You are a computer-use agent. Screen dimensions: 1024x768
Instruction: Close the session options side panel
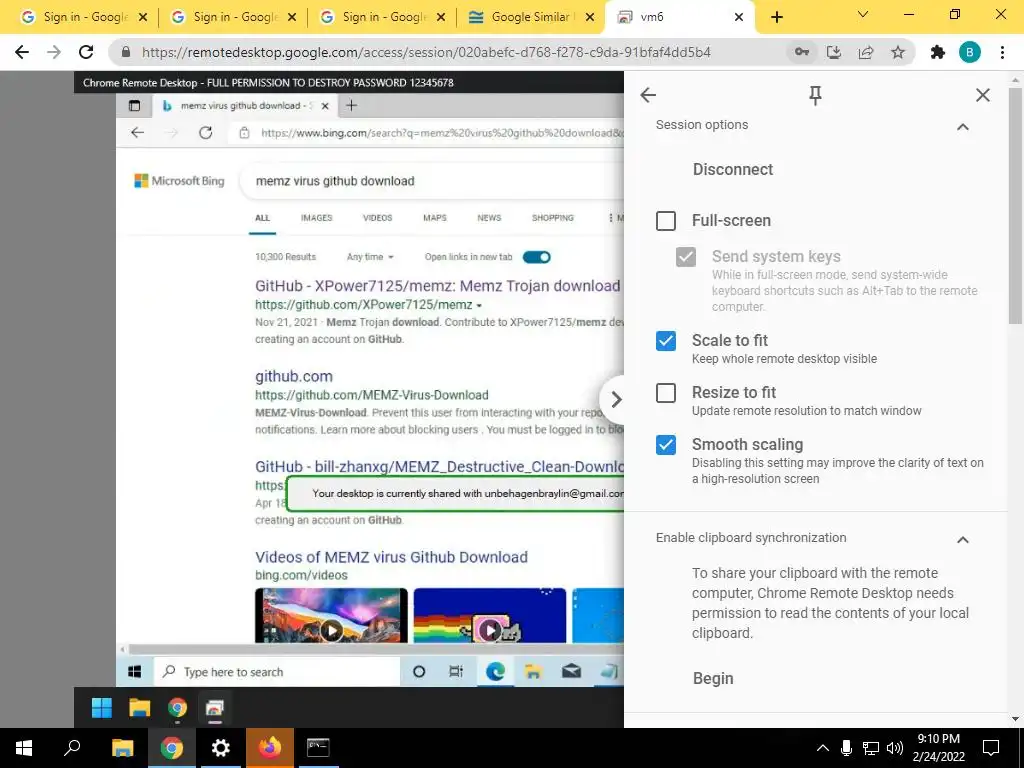click(x=983, y=95)
